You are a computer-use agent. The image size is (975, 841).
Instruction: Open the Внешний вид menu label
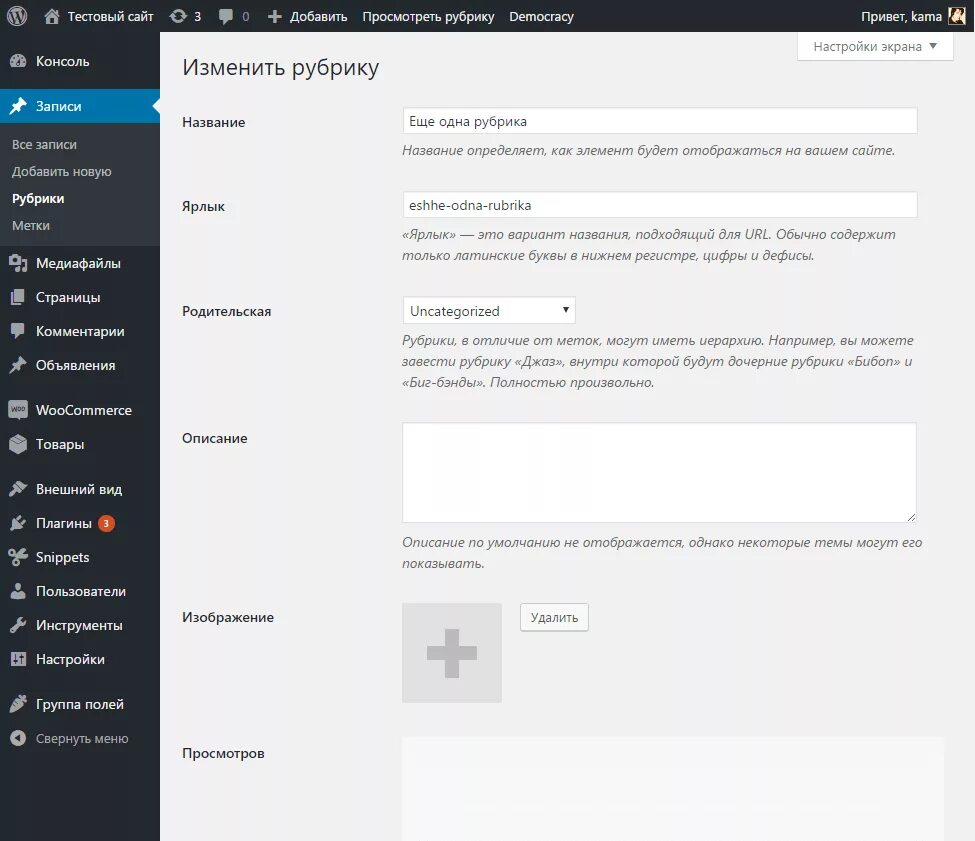click(79, 489)
